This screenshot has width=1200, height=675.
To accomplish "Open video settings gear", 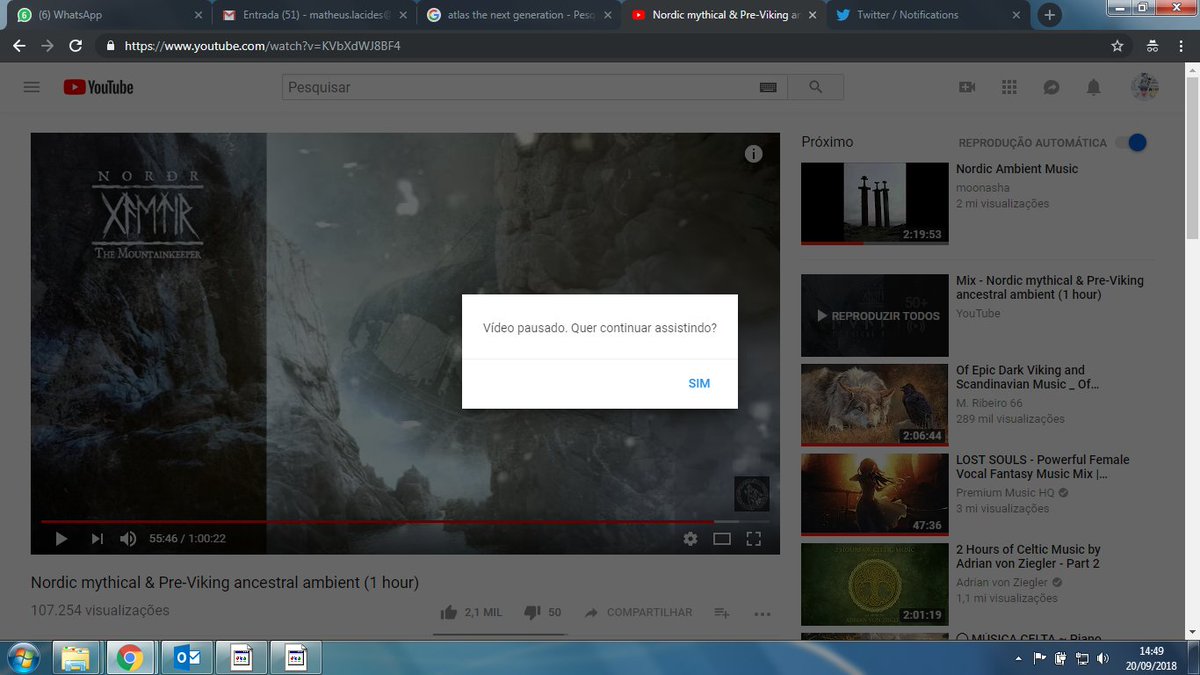I will coord(690,539).
